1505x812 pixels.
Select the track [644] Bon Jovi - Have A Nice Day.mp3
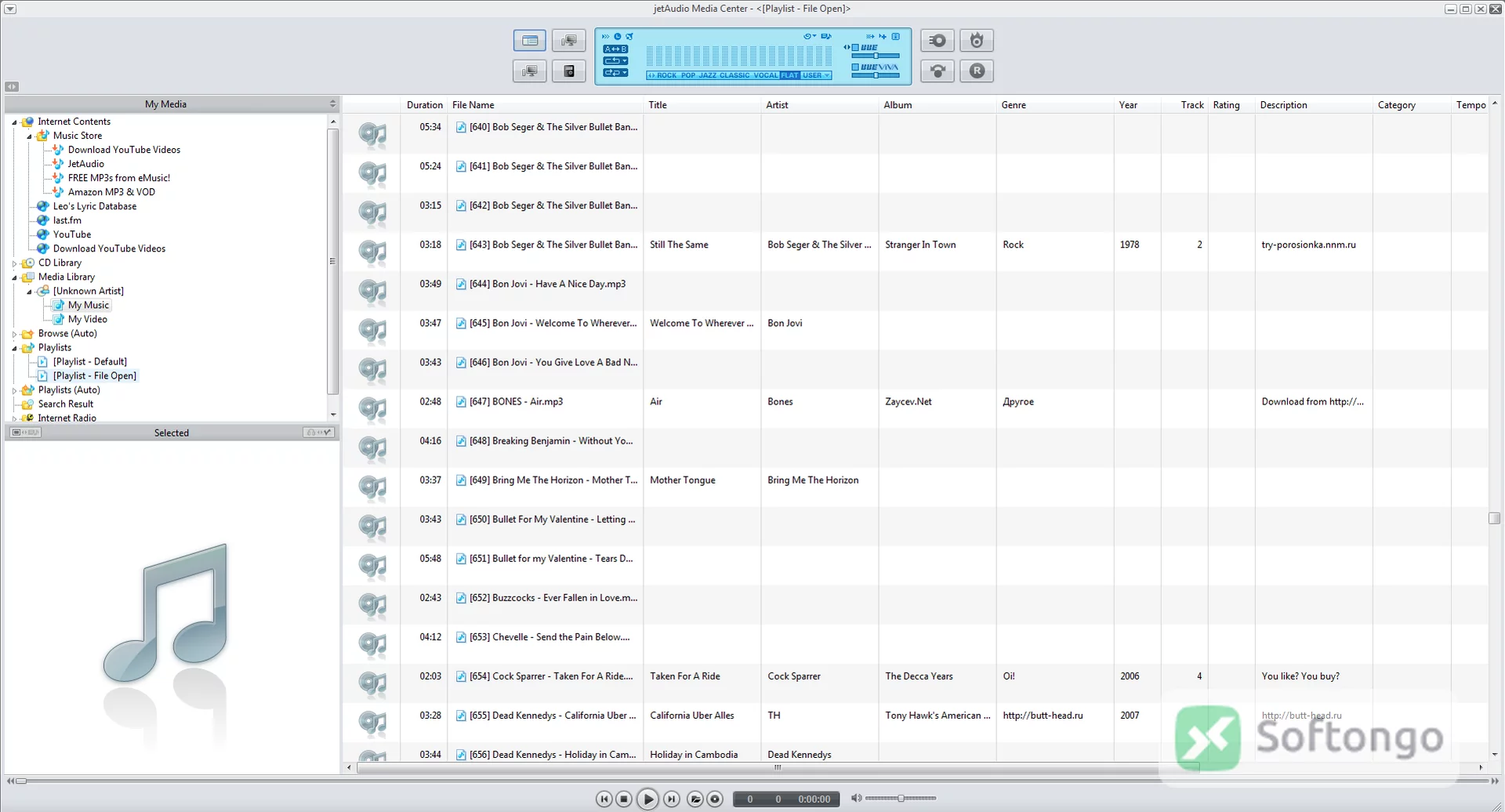[547, 284]
